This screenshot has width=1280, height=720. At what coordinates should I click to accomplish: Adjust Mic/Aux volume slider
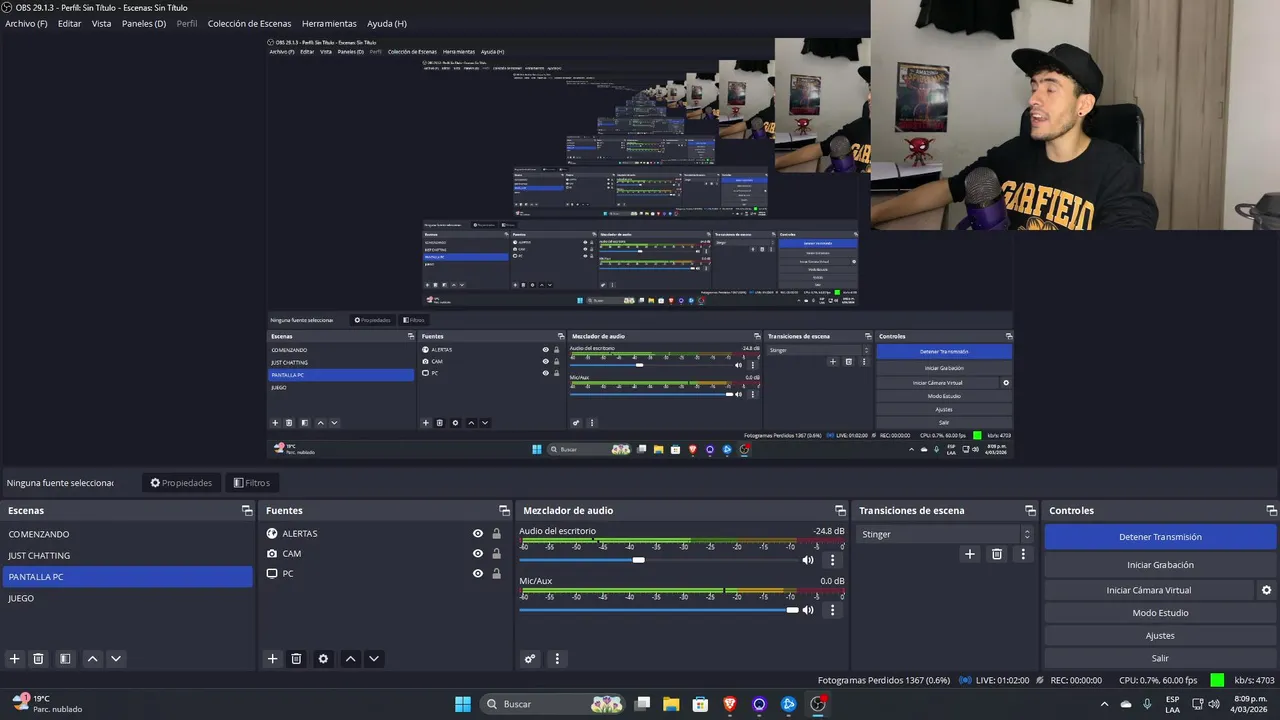pos(658,610)
